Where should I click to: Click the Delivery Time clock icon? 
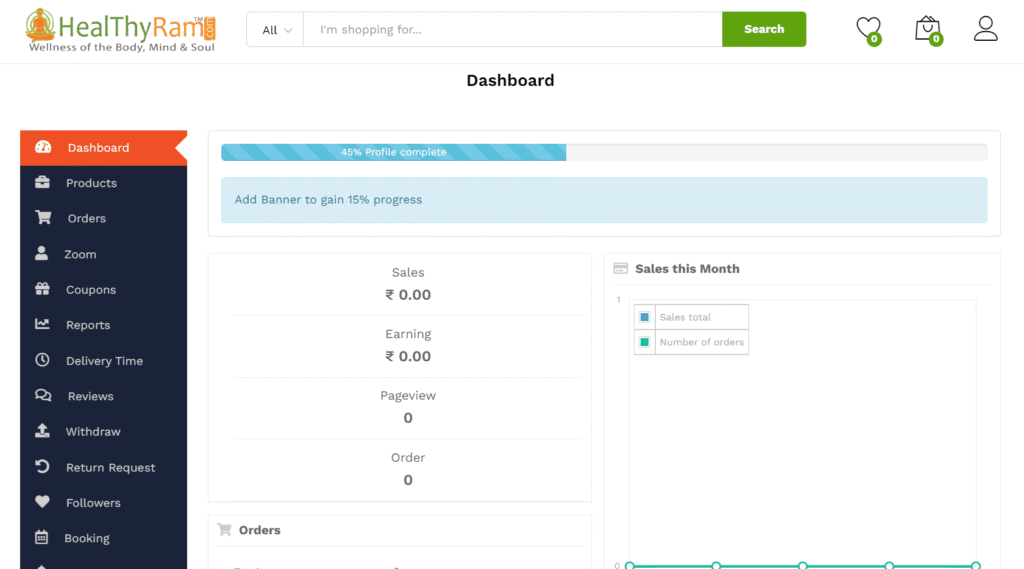point(42,360)
